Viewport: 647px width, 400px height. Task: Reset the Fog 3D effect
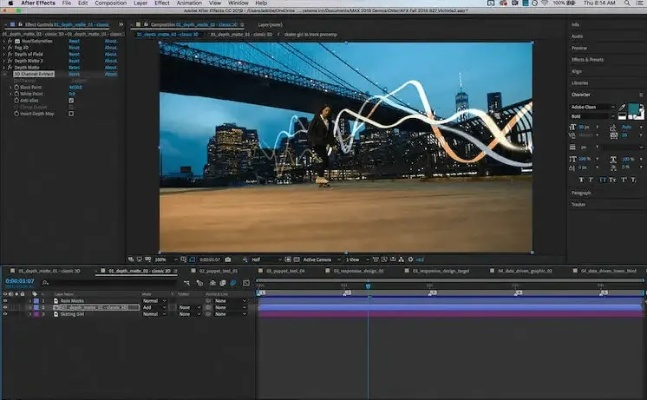click(x=73, y=48)
